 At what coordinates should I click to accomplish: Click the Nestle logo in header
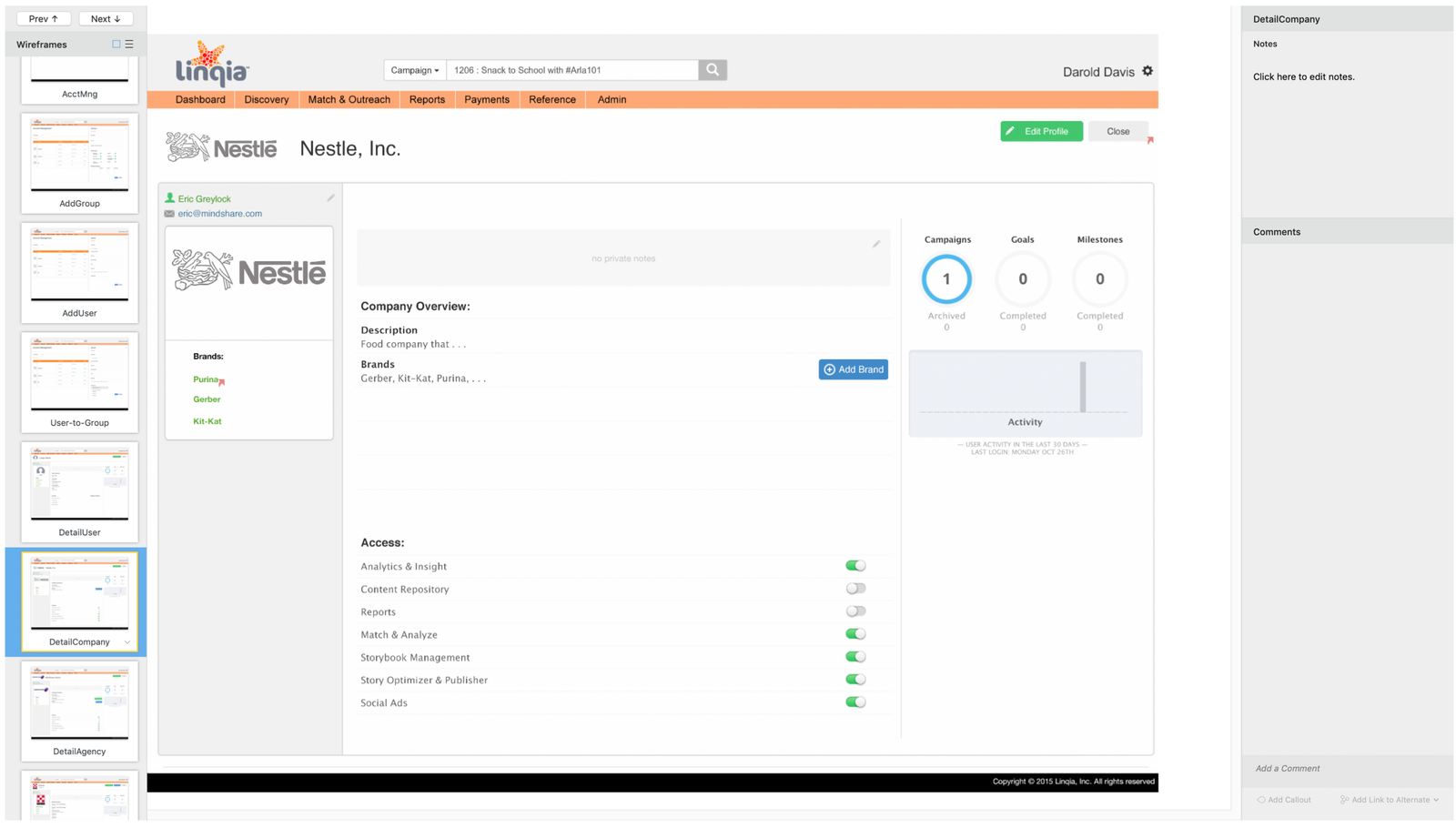(x=221, y=147)
